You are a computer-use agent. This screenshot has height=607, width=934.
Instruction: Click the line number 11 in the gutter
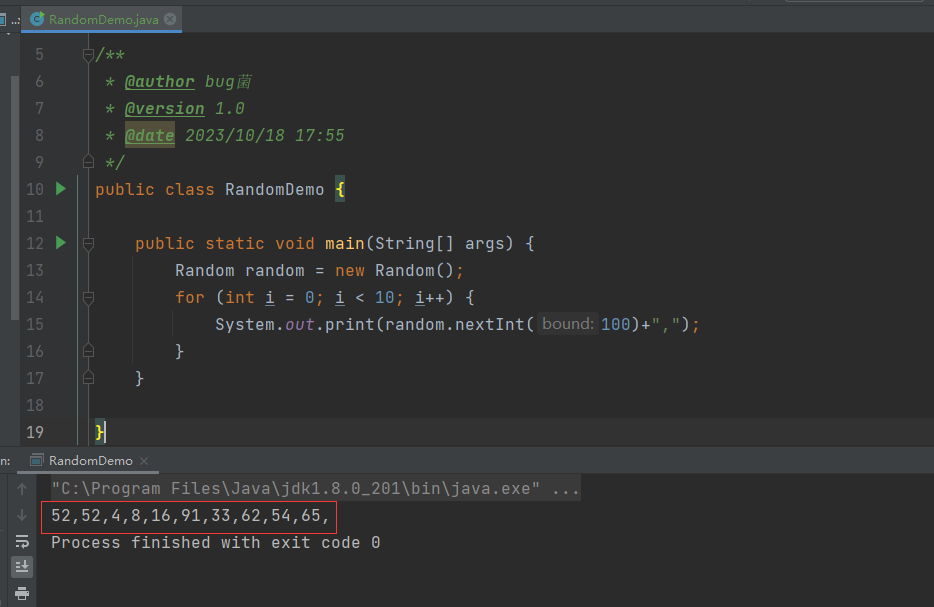pyautogui.click(x=35, y=216)
